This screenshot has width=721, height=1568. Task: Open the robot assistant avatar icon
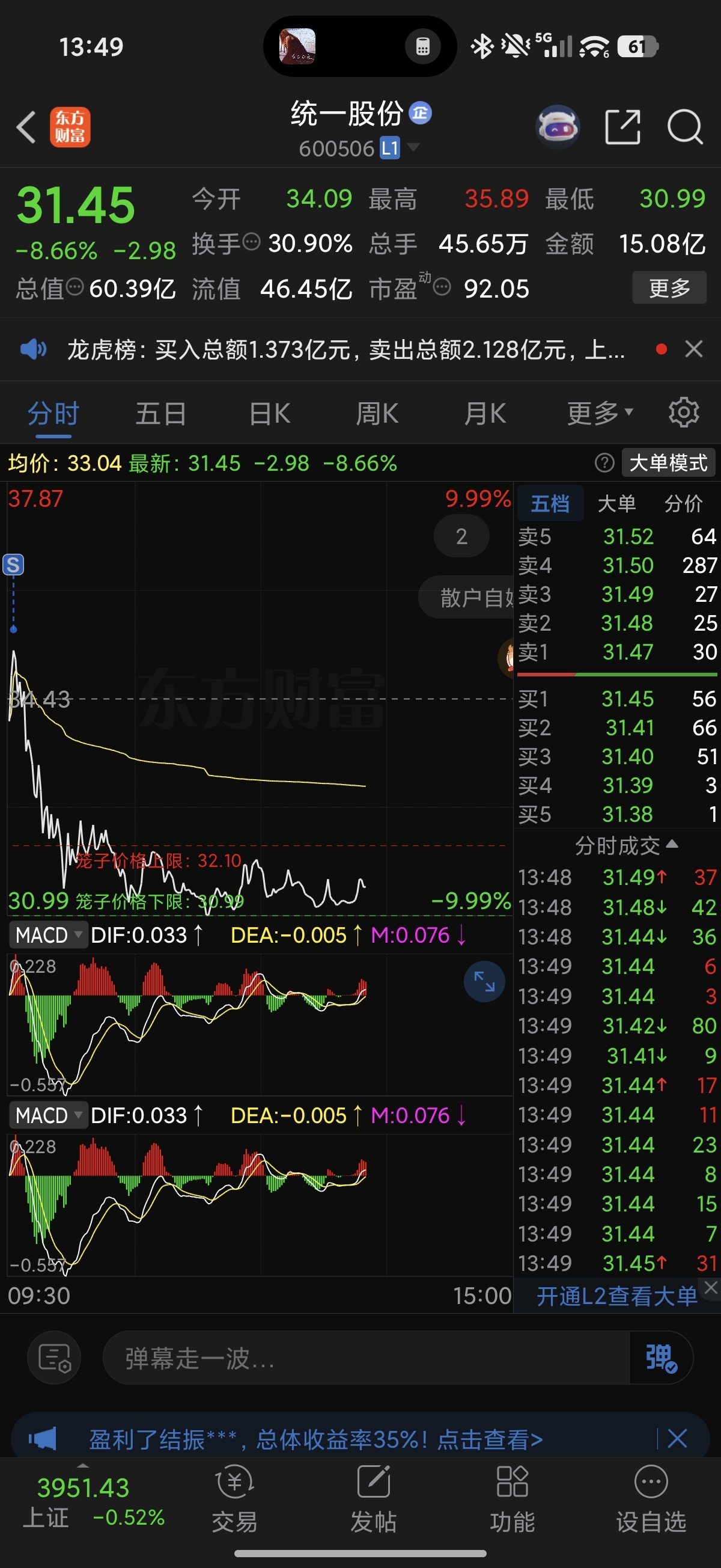(558, 127)
